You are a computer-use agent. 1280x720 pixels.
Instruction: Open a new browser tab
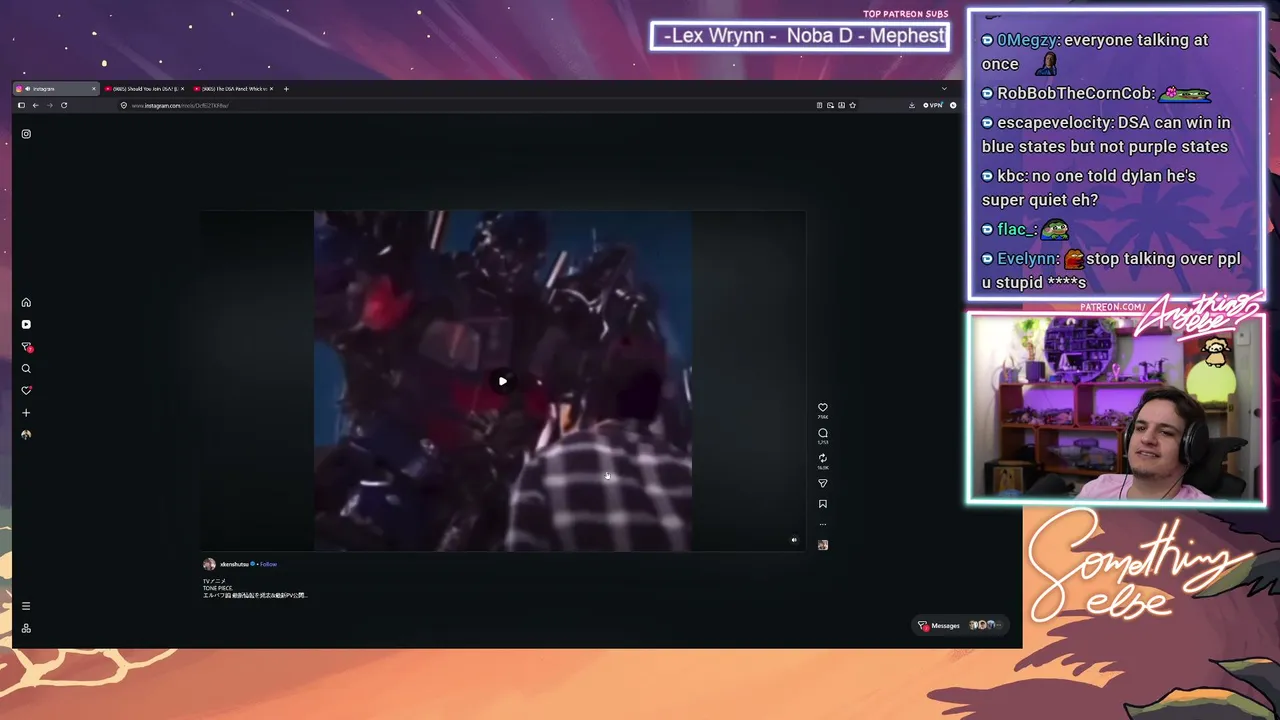286,89
